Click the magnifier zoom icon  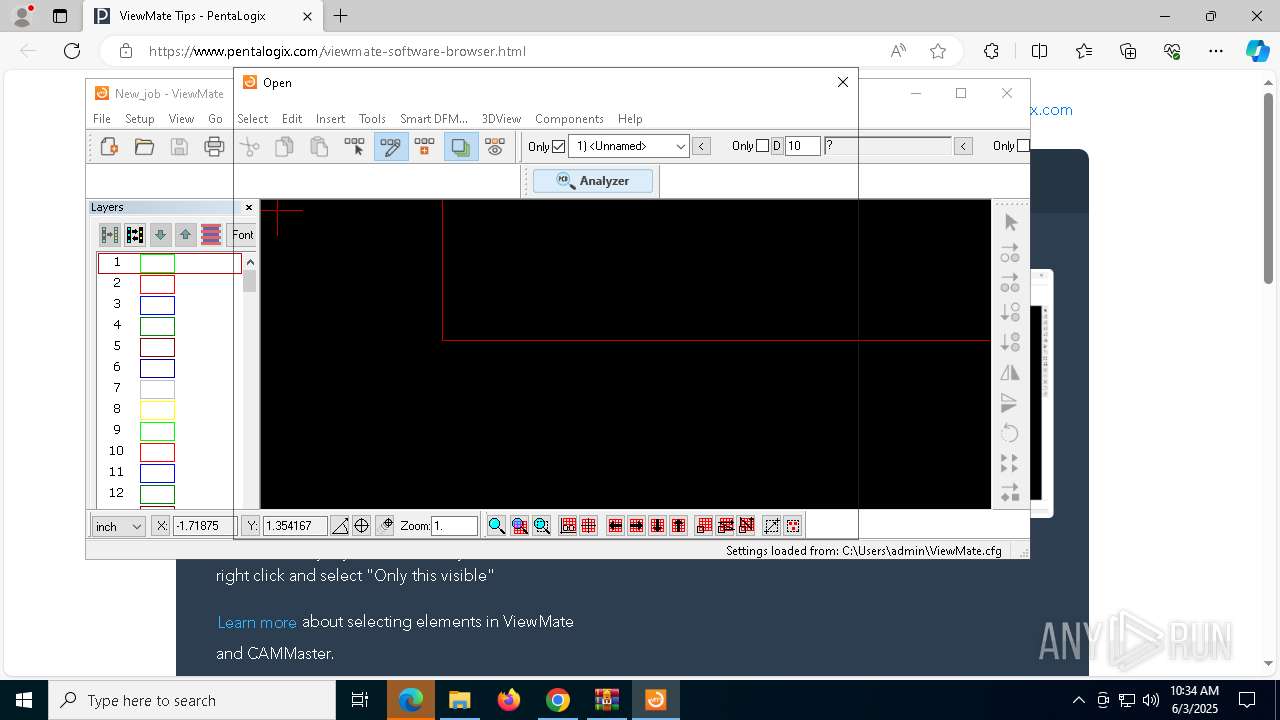[x=496, y=526]
